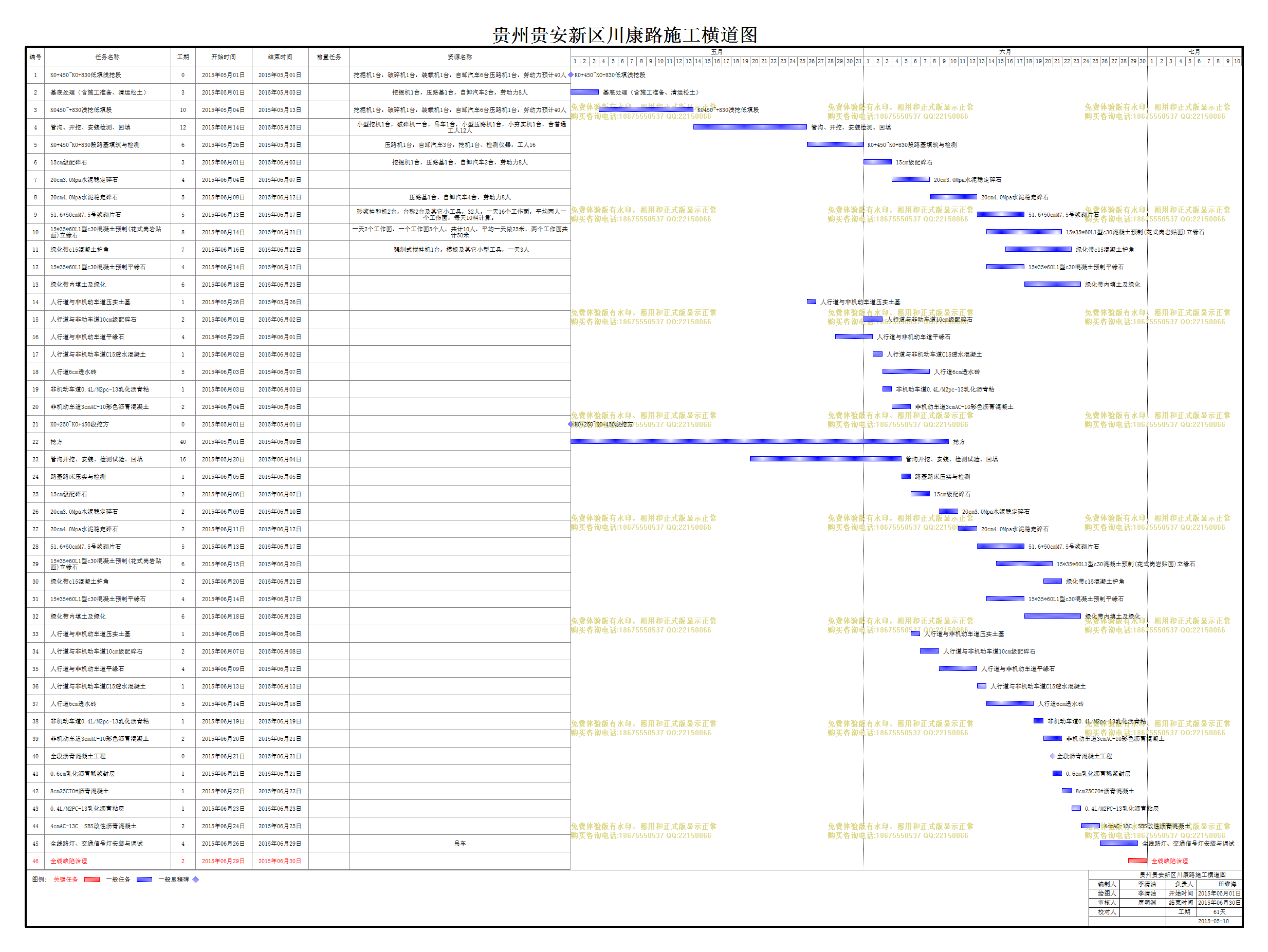Select the 全线路灯、交通信号灯安装与调试 Gantt bar
1268x952 pixels.
tap(1119, 844)
